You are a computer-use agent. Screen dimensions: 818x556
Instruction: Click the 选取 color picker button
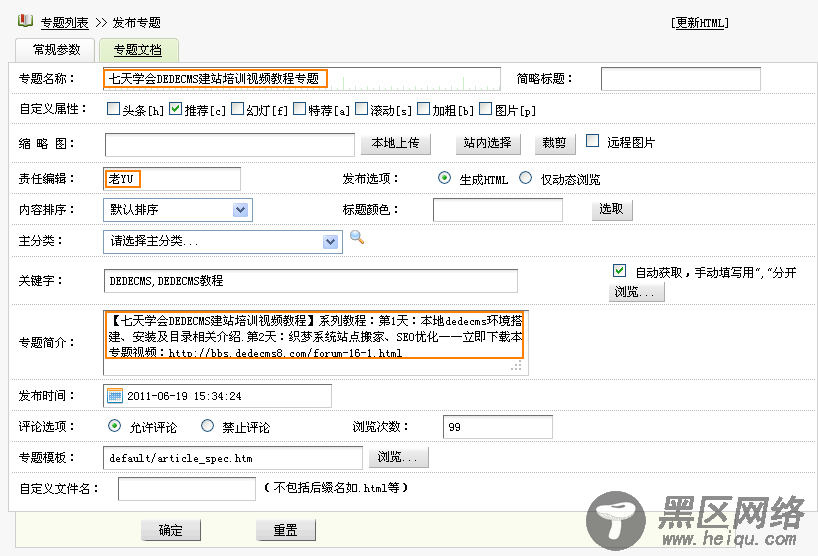click(611, 210)
